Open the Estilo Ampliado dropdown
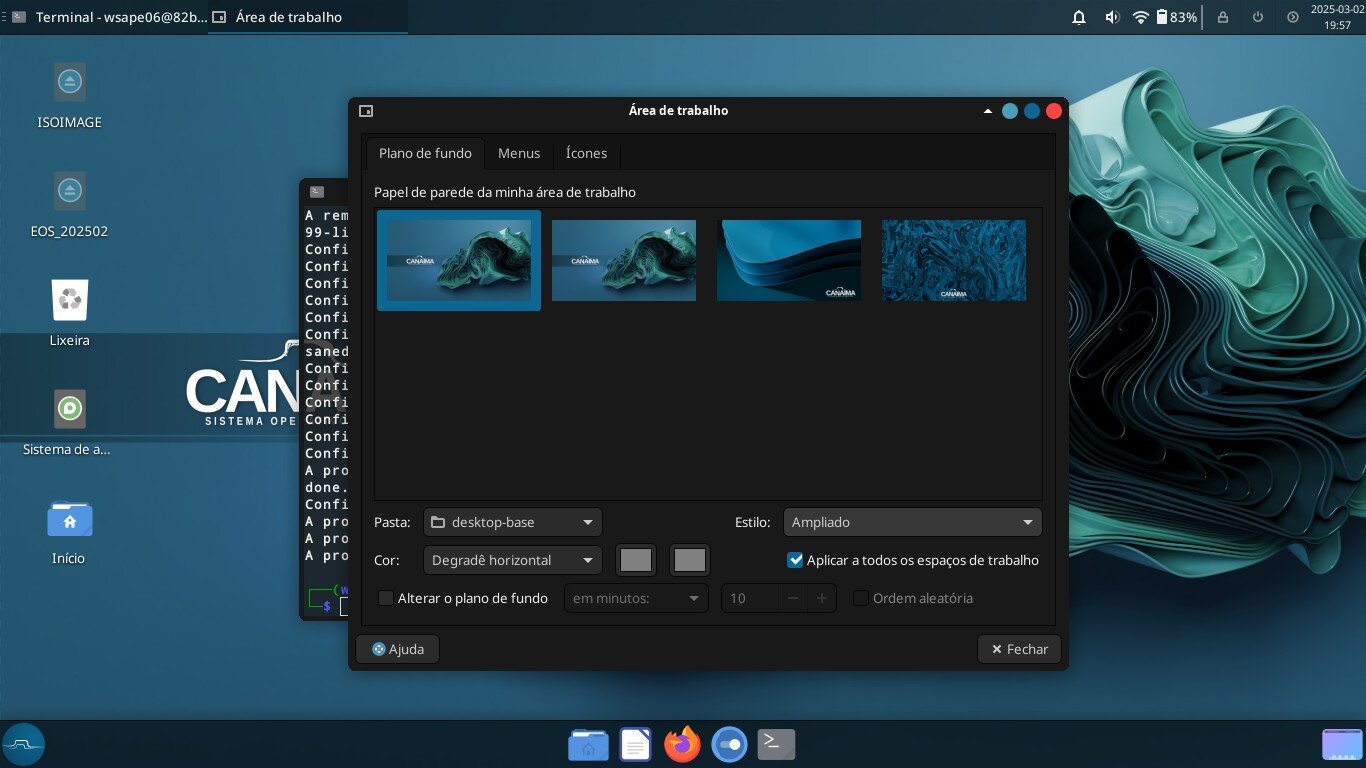 (x=912, y=522)
